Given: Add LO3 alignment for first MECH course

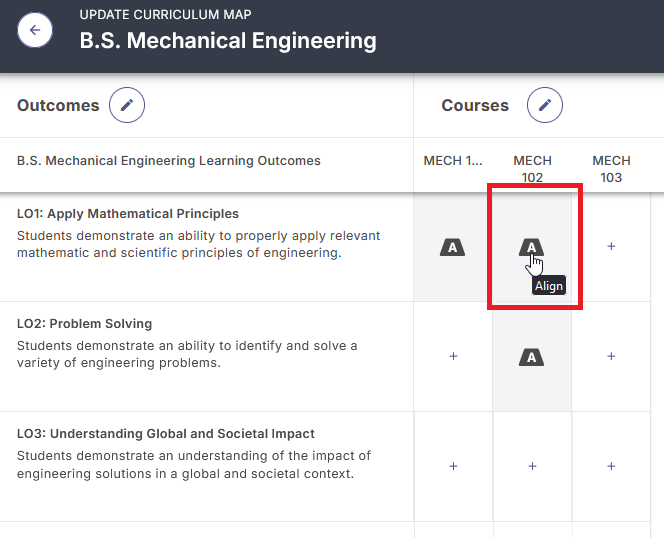Looking at the screenshot, I should point(453,466).
